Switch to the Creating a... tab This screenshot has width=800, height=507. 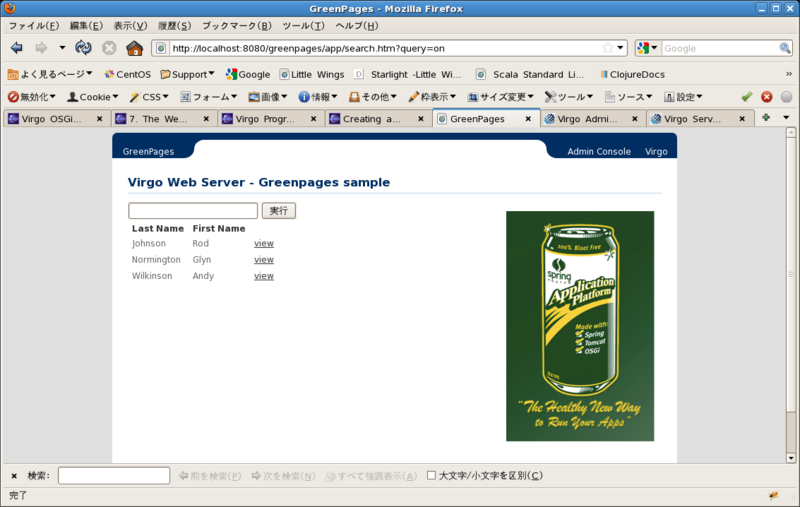[378, 119]
